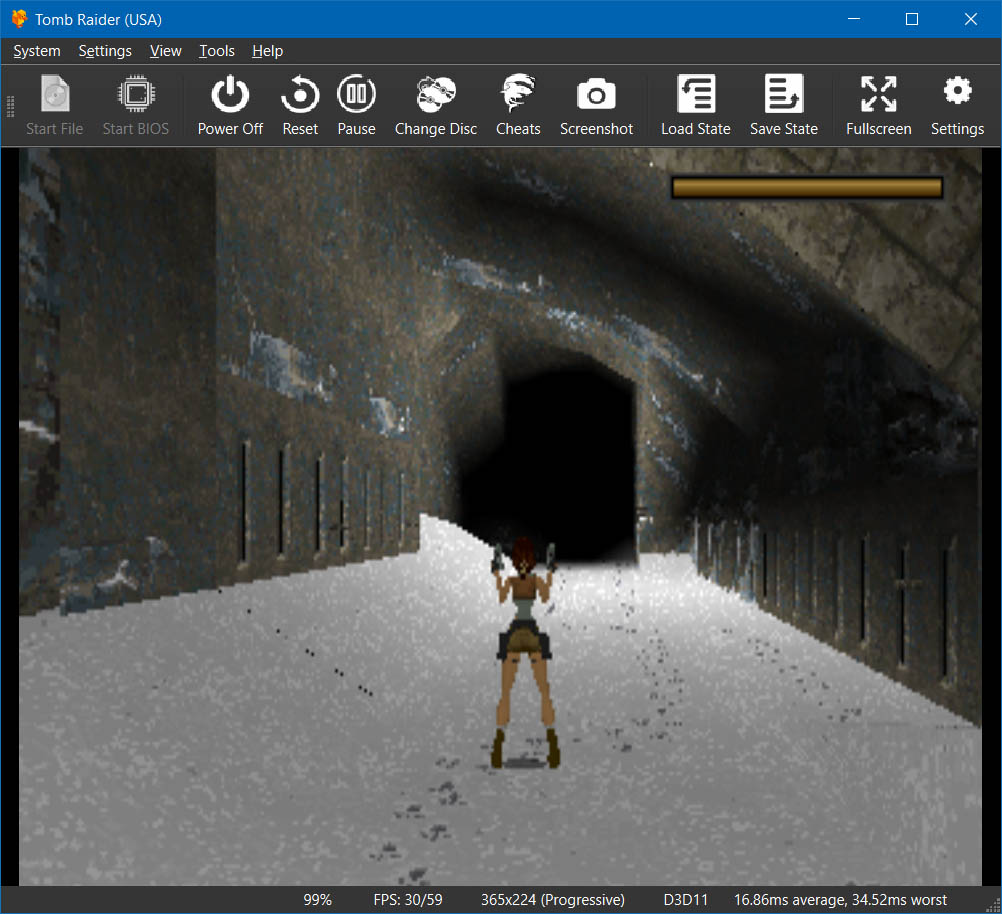Image resolution: width=1002 pixels, height=914 pixels.
Task: Minimize the Tomb Raider window
Action: click(854, 19)
